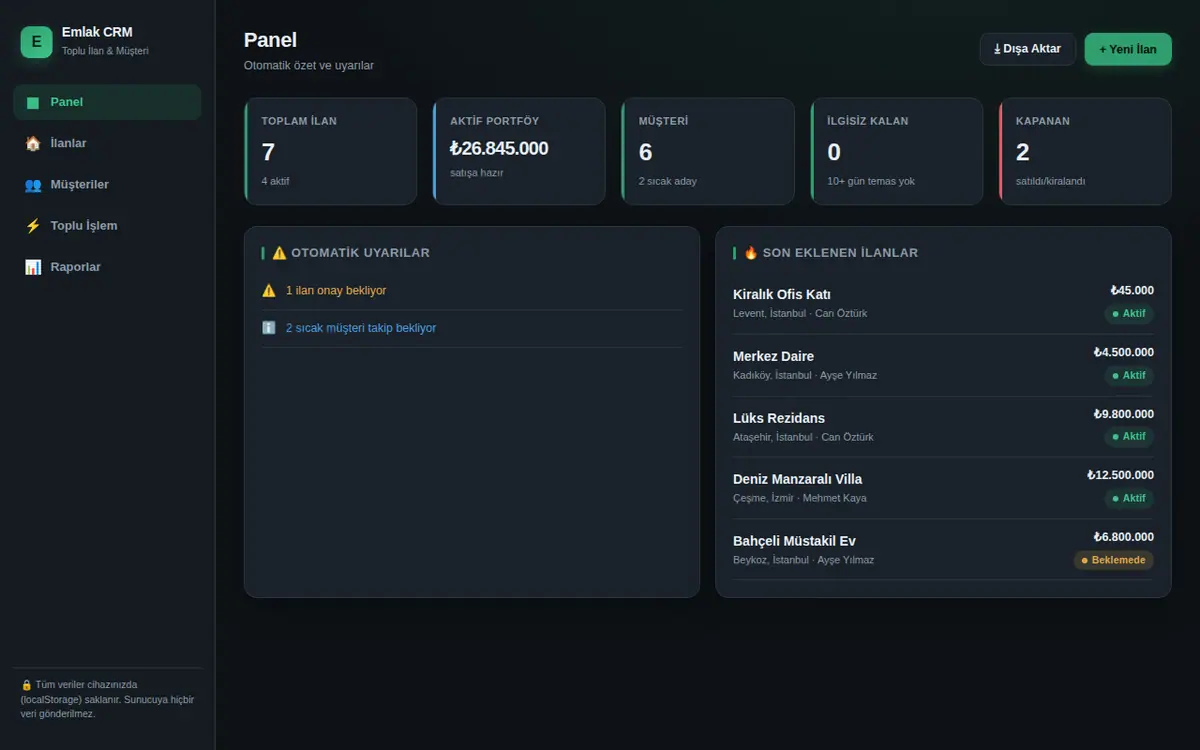Screen dimensions: 1200x750
Task: Click the ₺4.500.000 price of Merkez Daire
Action: (x=1124, y=352)
